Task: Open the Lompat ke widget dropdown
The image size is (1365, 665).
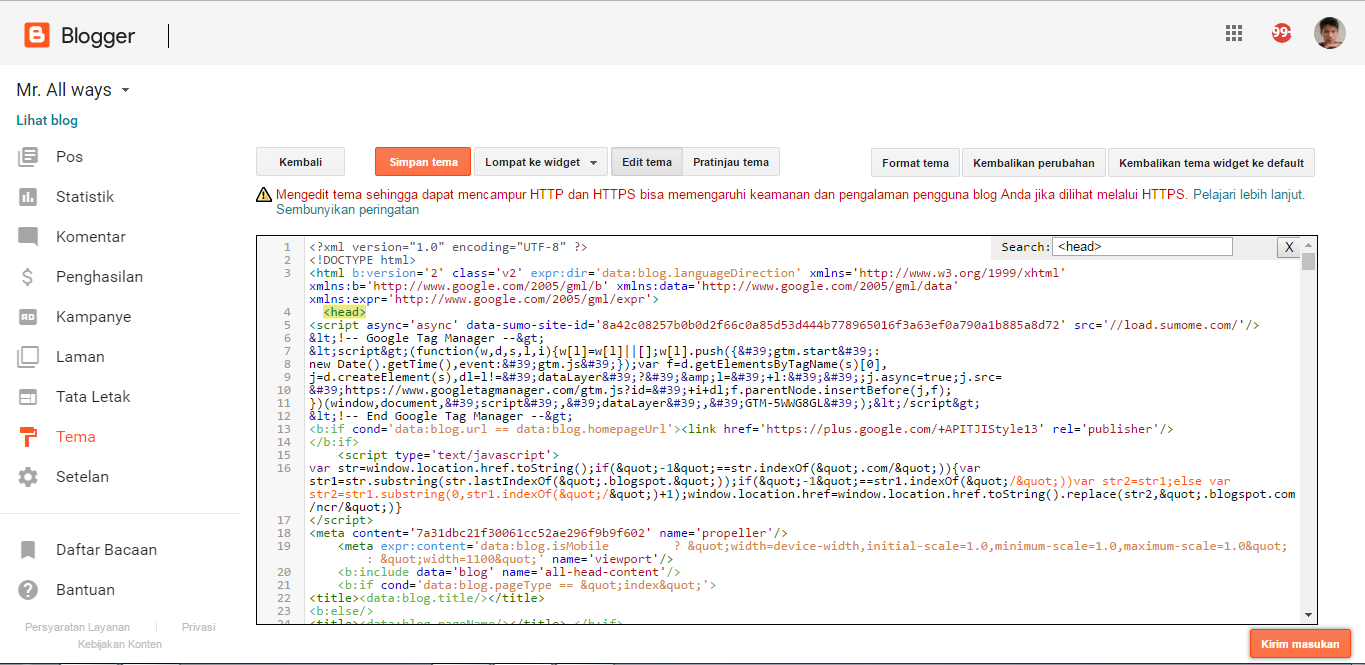Action: click(541, 162)
